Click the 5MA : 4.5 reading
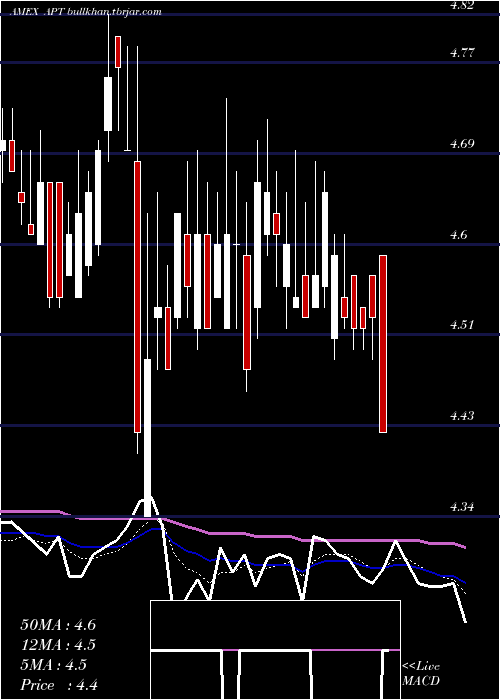The height and width of the screenshot is (700, 500). coord(54,665)
